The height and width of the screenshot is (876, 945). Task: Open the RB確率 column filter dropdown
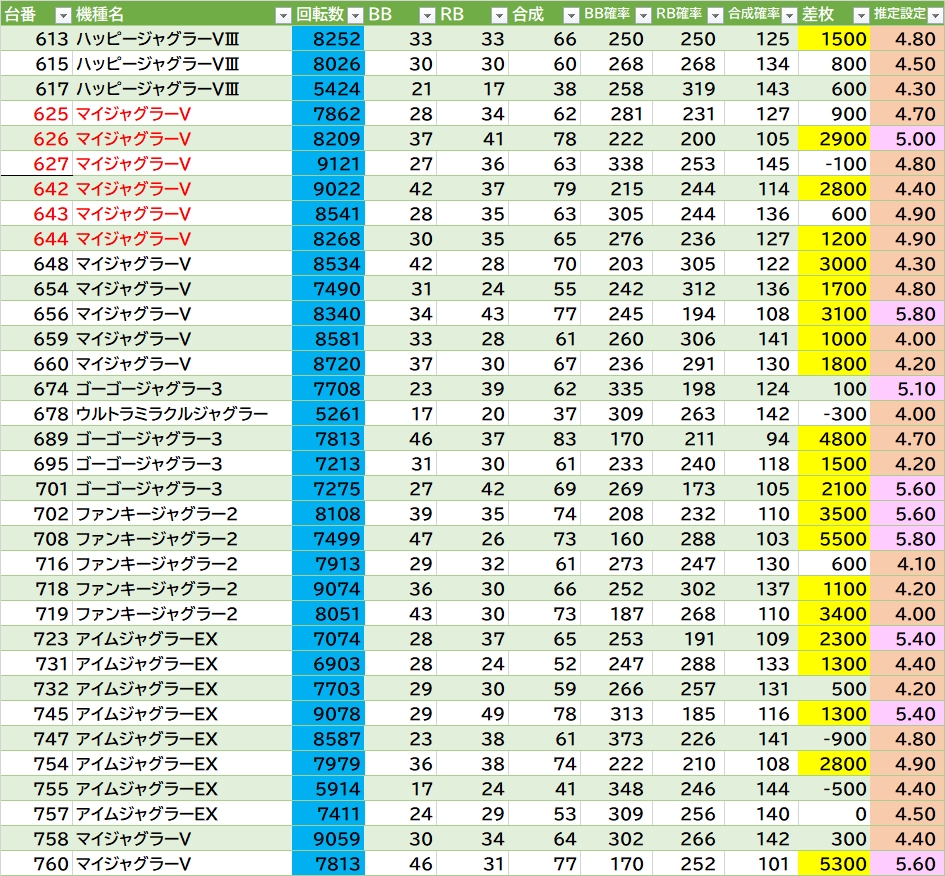[715, 16]
